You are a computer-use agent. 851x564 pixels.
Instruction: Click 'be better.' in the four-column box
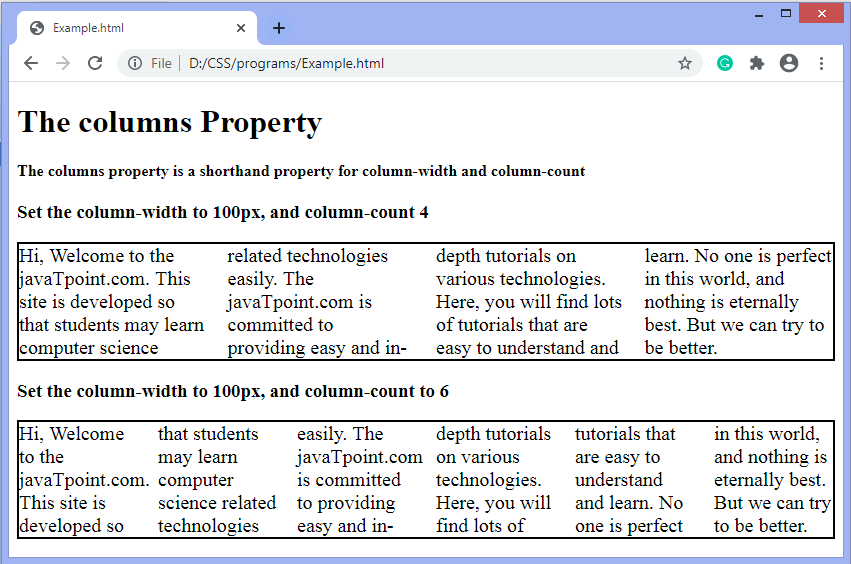(681, 347)
